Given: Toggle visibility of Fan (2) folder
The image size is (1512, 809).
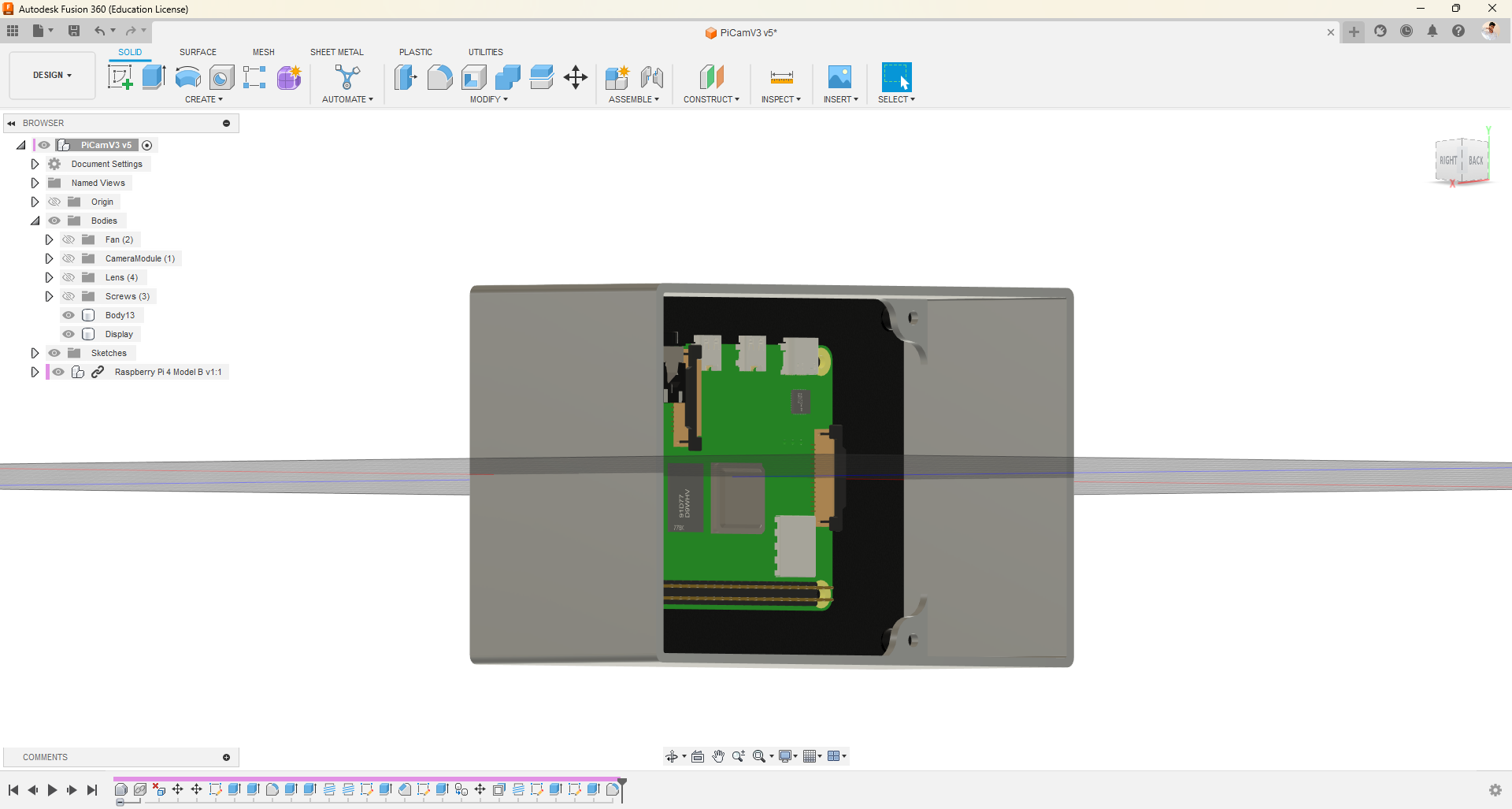Looking at the screenshot, I should click(x=69, y=239).
